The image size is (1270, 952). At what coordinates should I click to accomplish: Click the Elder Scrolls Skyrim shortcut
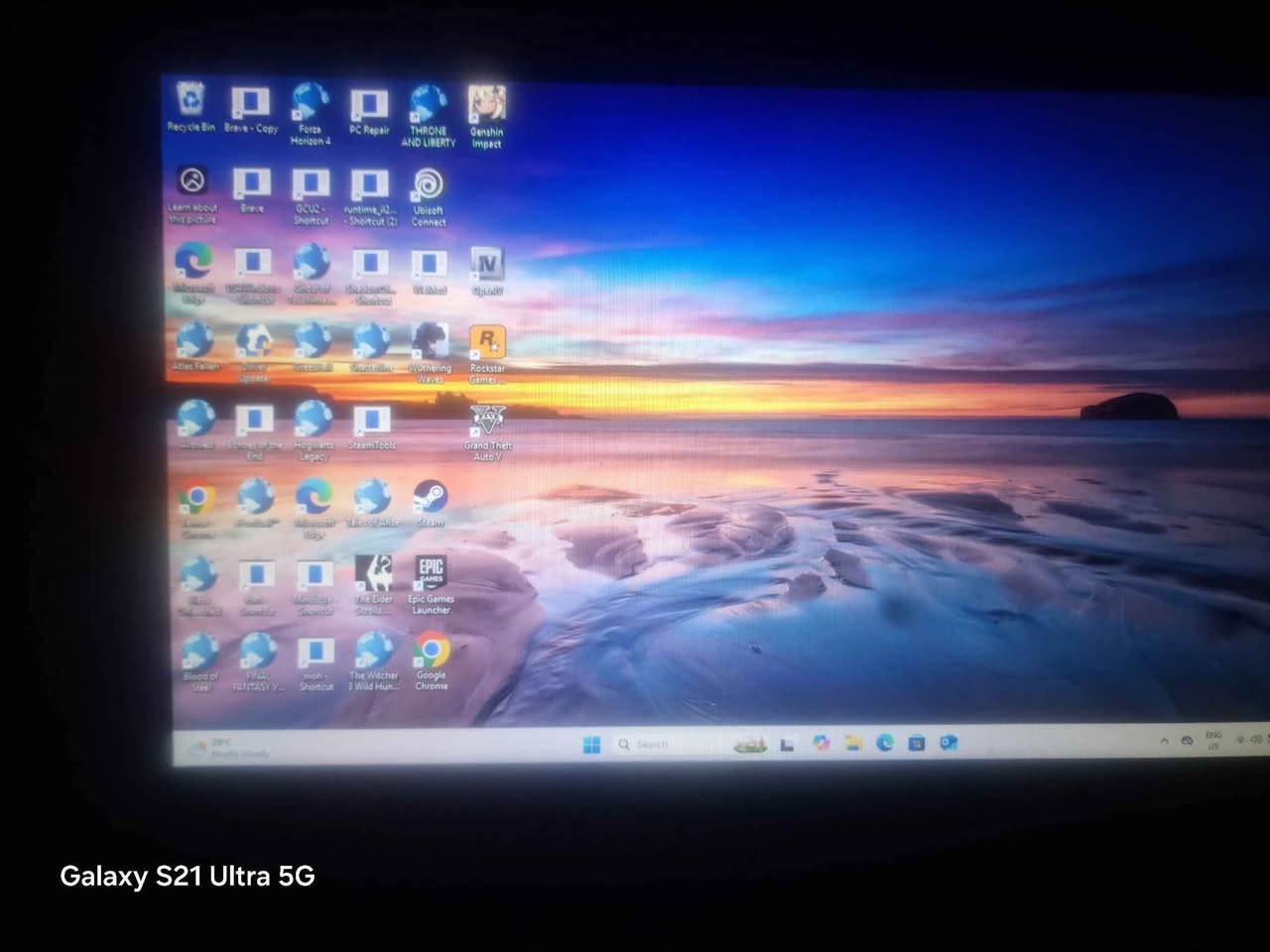(x=373, y=573)
